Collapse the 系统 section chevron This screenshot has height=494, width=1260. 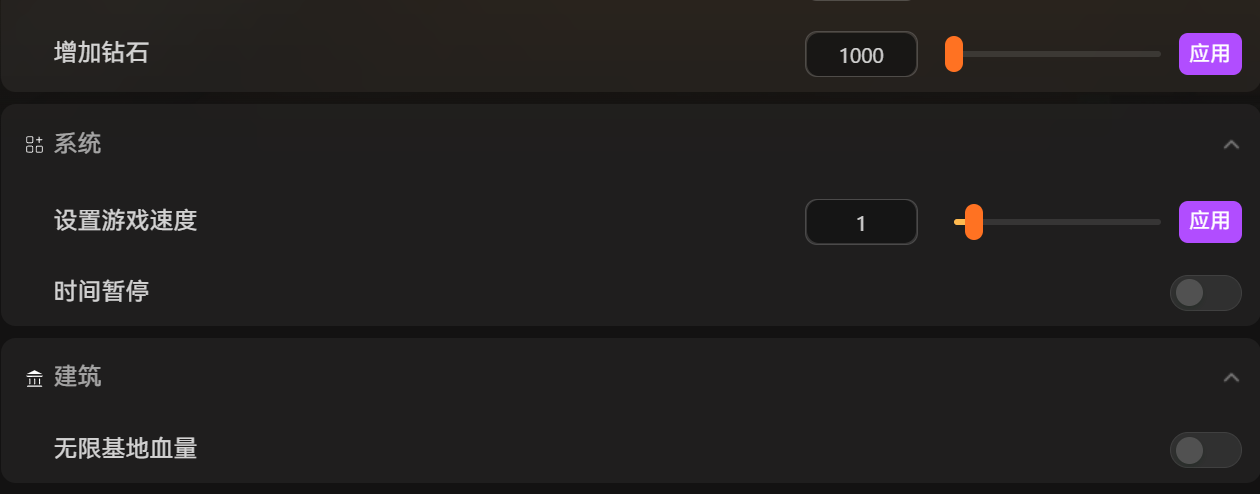coord(1231,145)
